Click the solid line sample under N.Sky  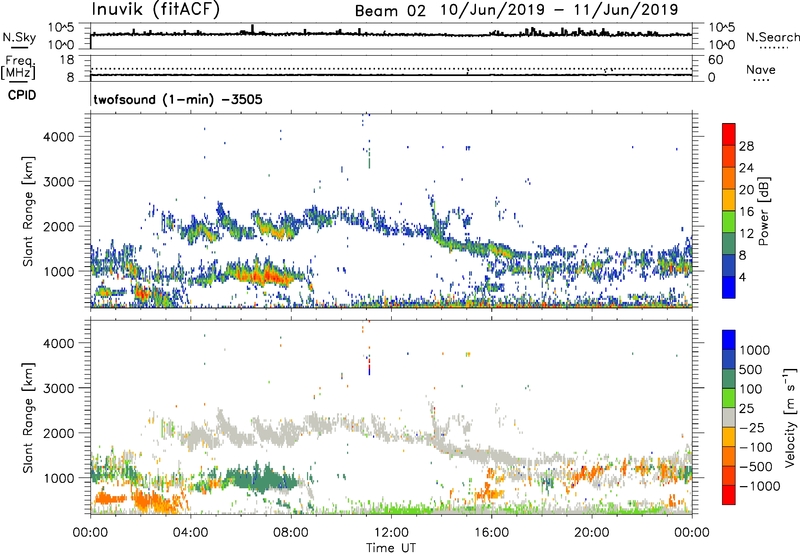point(19,47)
